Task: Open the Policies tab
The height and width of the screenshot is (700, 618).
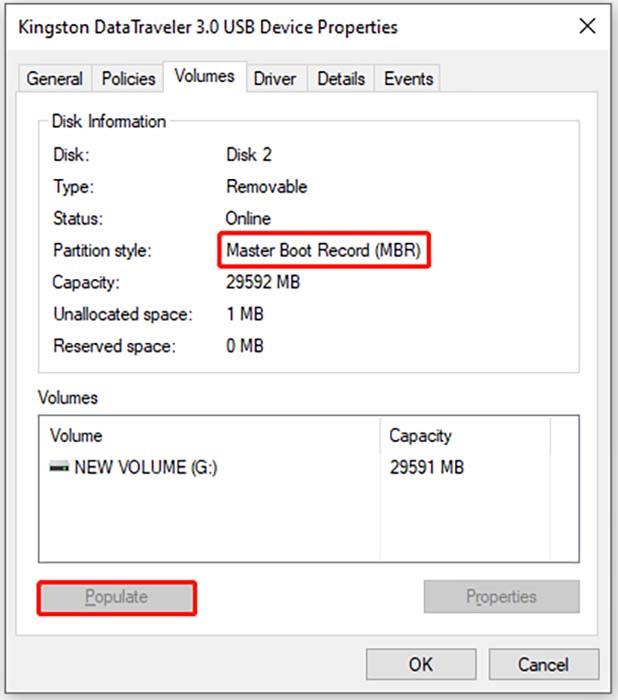Action: click(129, 79)
